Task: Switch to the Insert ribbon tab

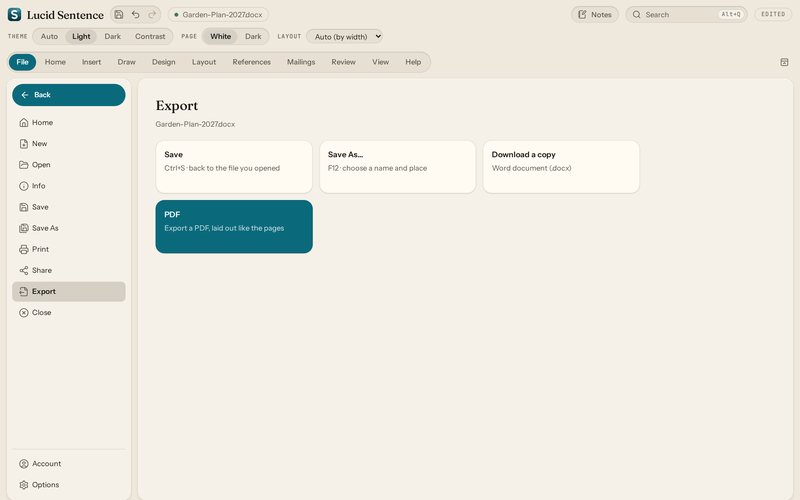Action: [91, 62]
